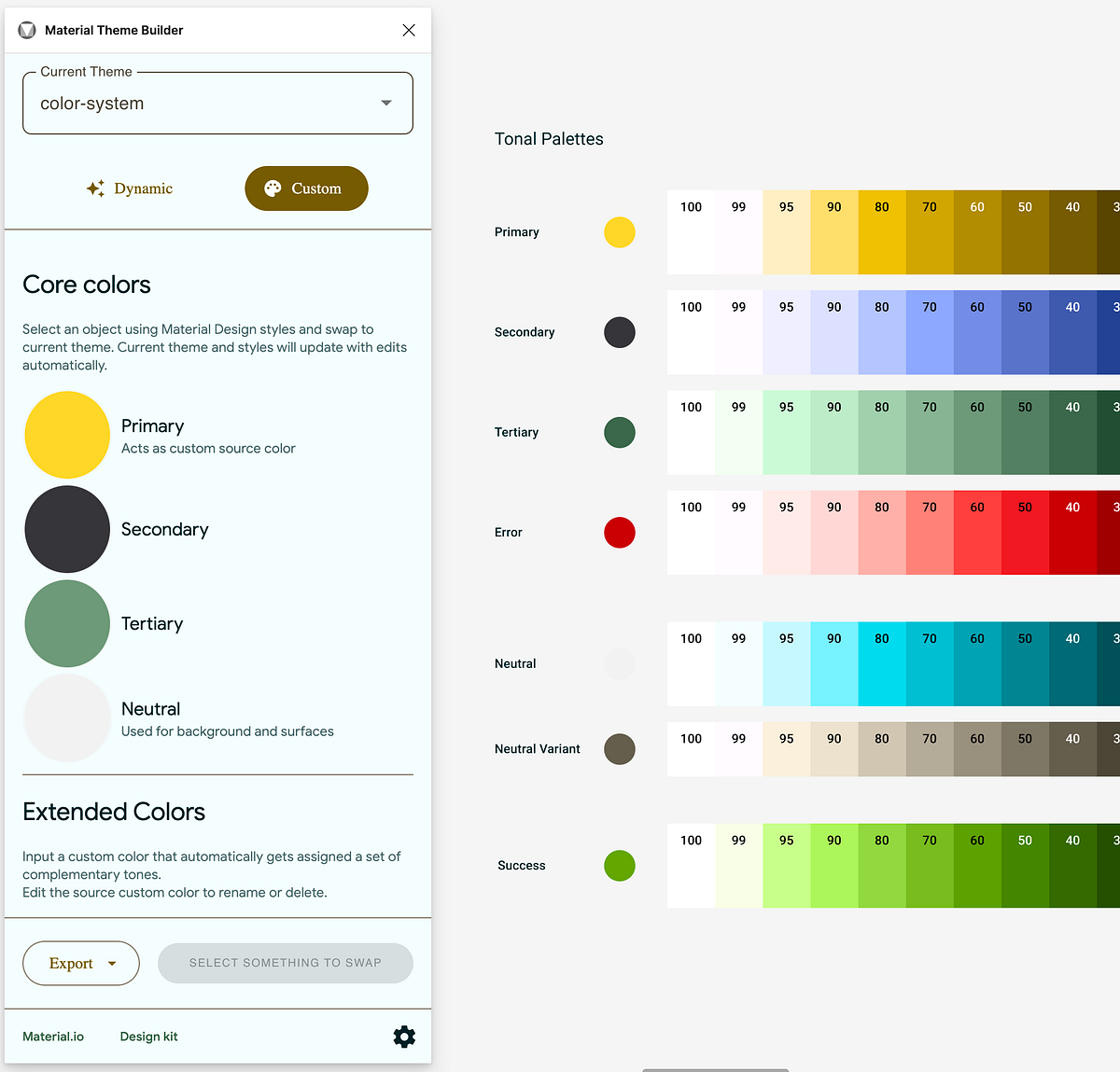Viewport: 1120px width, 1072px height.
Task: Open the dropdown arrow beside color-system
Action: (x=385, y=103)
